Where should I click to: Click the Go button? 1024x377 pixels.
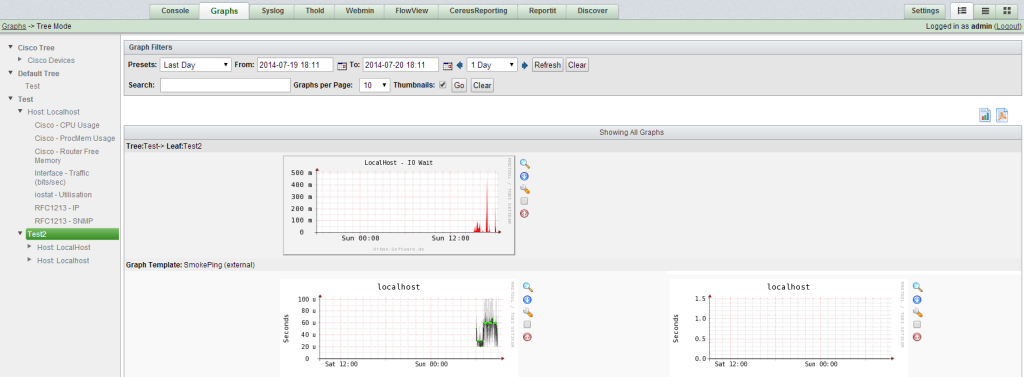pyautogui.click(x=459, y=85)
